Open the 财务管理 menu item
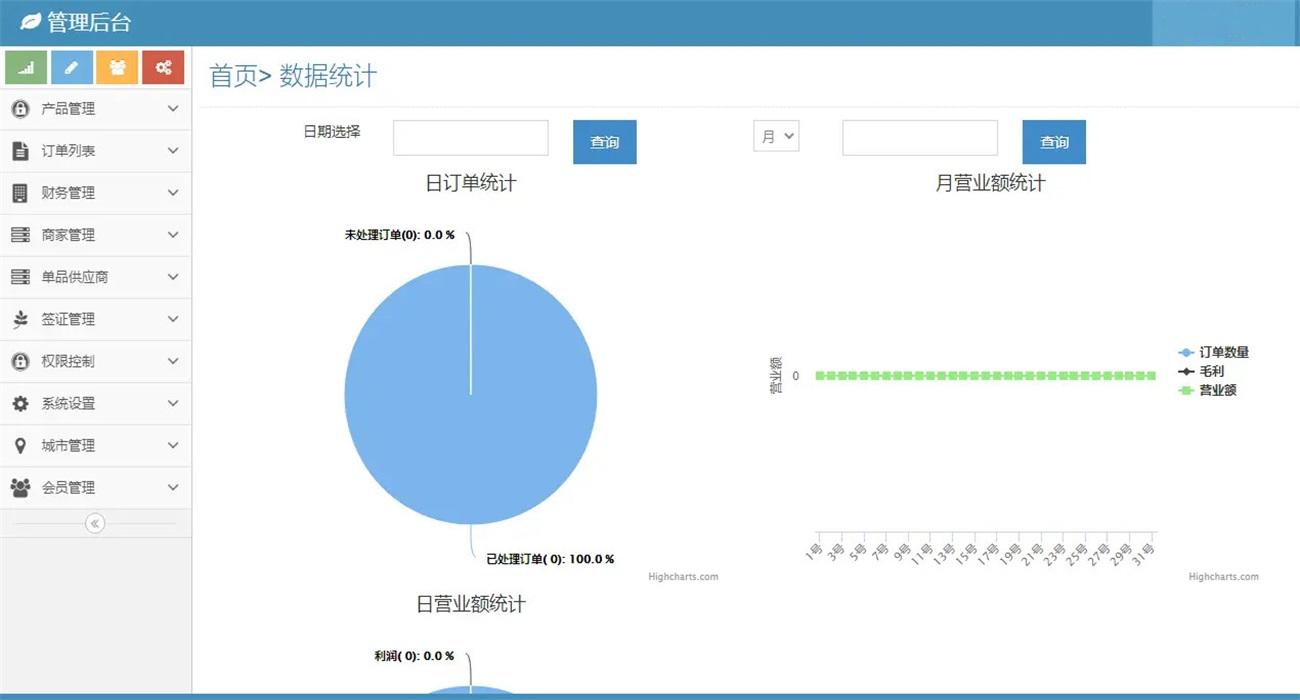Screen dimensions: 1300x700 [95, 193]
